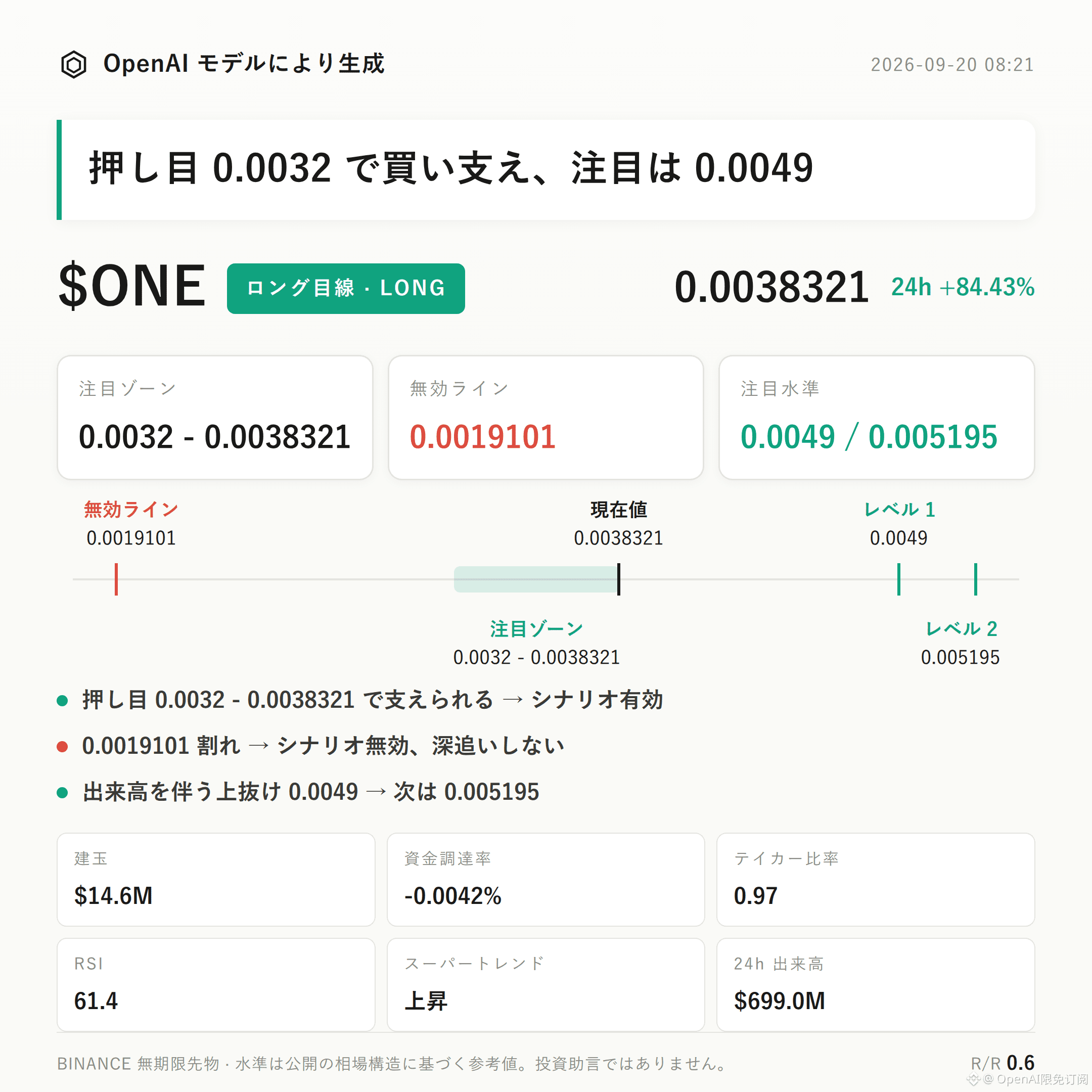This screenshot has height=1092, width=1092.
Task: Click the OpenAI hexagon logo icon
Action: [x=73, y=64]
